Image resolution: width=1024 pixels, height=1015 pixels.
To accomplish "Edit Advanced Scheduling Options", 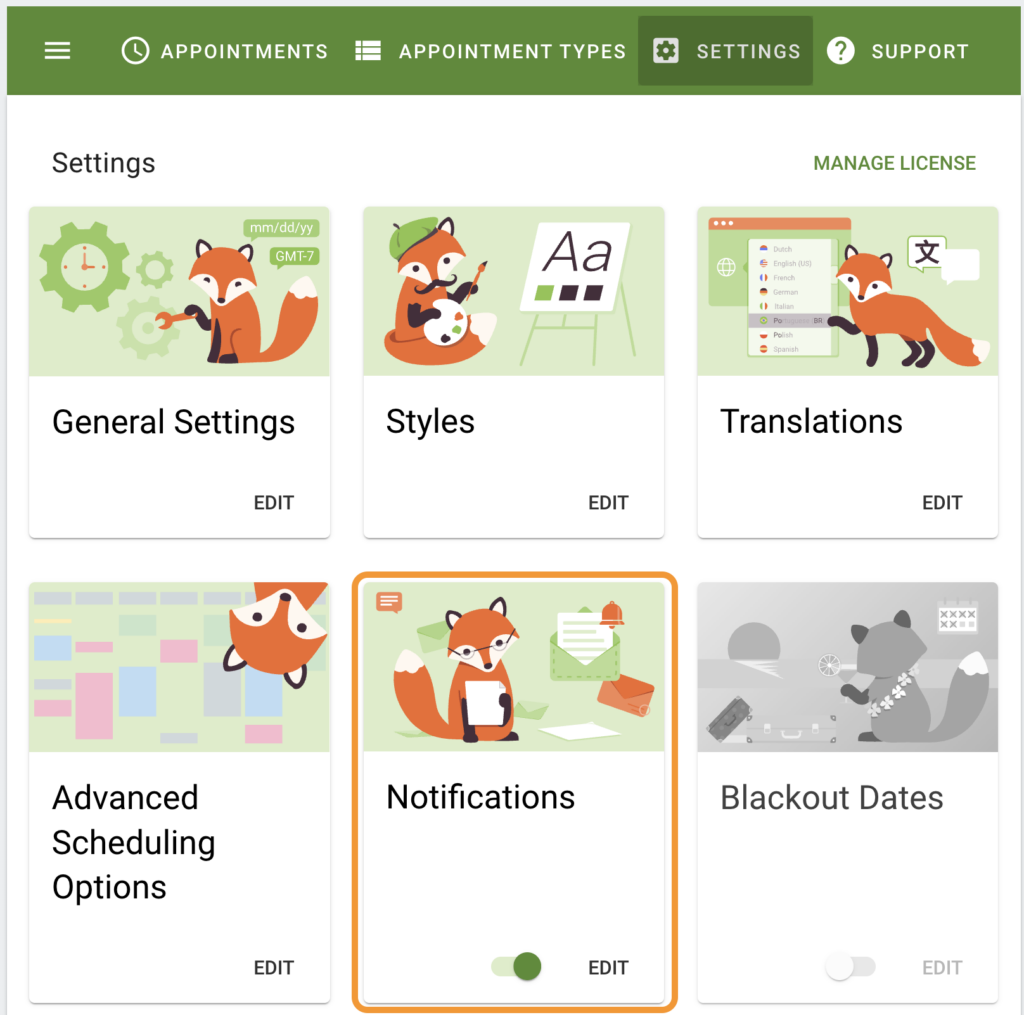I will (x=273, y=967).
